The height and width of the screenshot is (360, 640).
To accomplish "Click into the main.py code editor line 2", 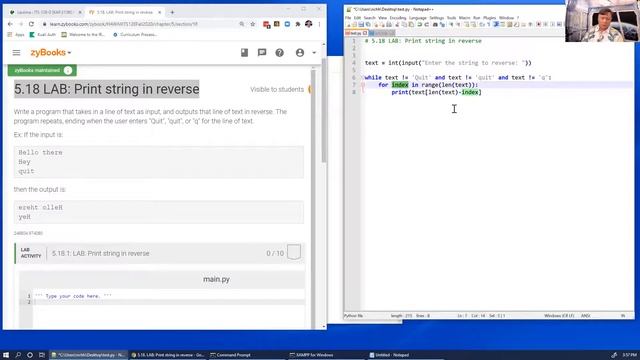I will (x=169, y=302).
